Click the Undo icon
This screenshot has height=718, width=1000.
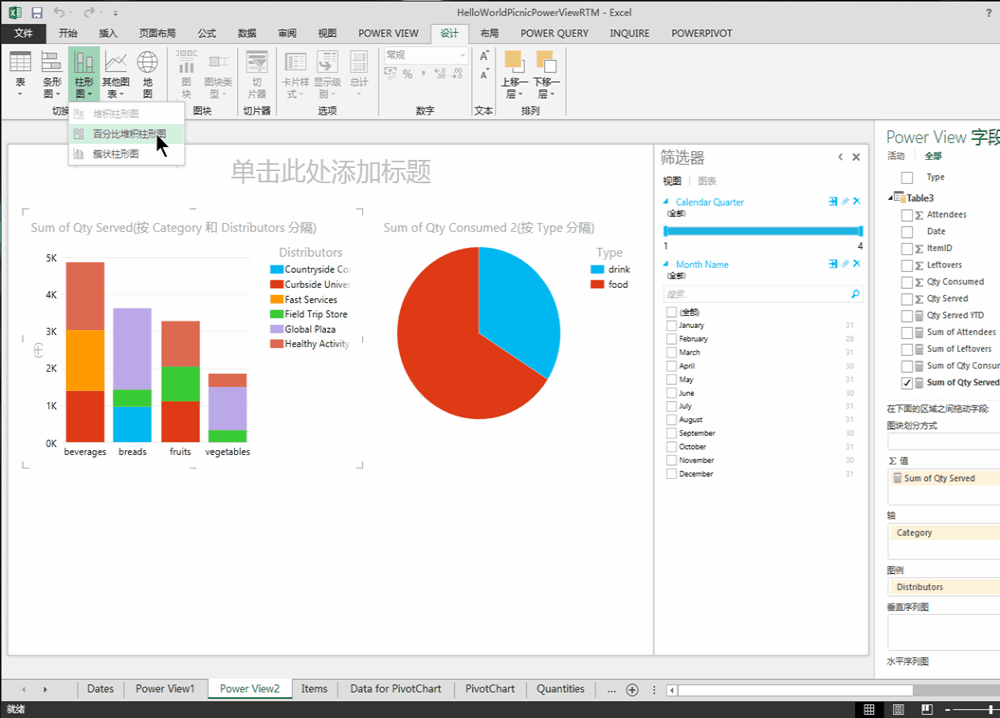pos(59,12)
